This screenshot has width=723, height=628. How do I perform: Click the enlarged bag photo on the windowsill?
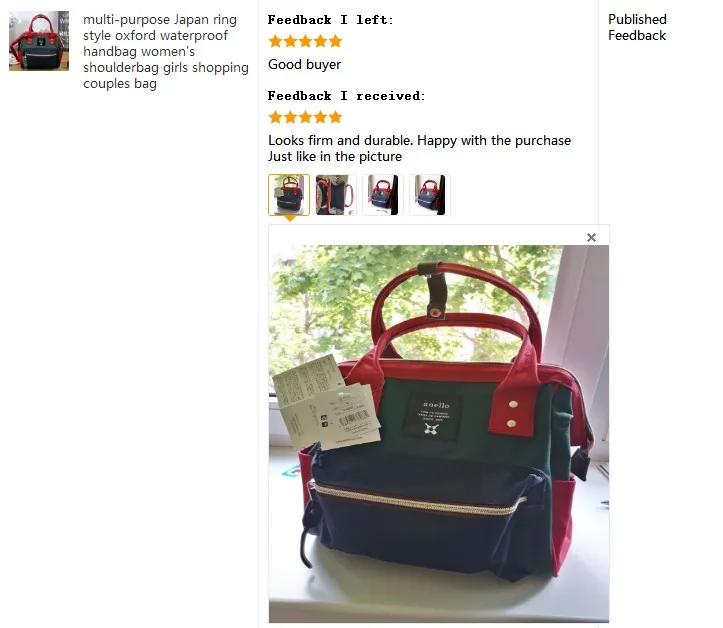click(x=439, y=433)
